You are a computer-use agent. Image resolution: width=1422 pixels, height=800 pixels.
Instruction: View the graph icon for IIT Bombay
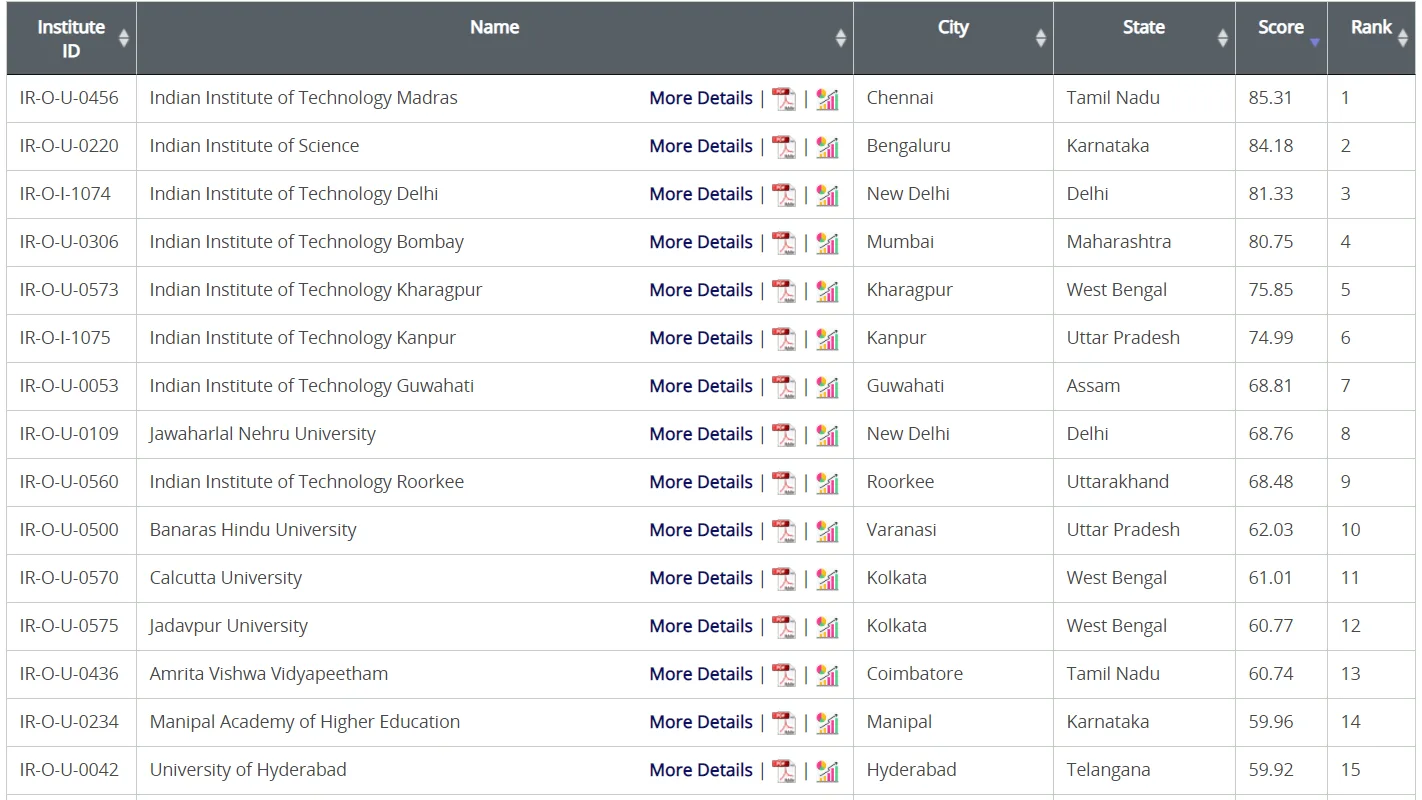(827, 243)
